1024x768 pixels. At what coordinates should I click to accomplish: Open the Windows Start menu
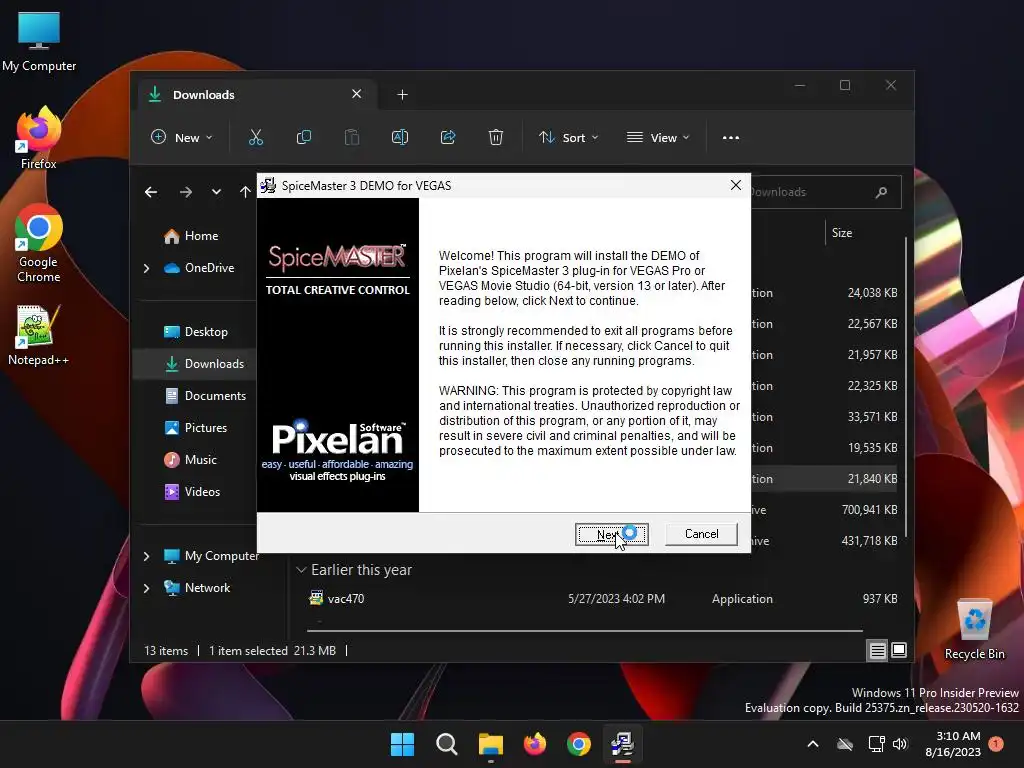(x=402, y=744)
